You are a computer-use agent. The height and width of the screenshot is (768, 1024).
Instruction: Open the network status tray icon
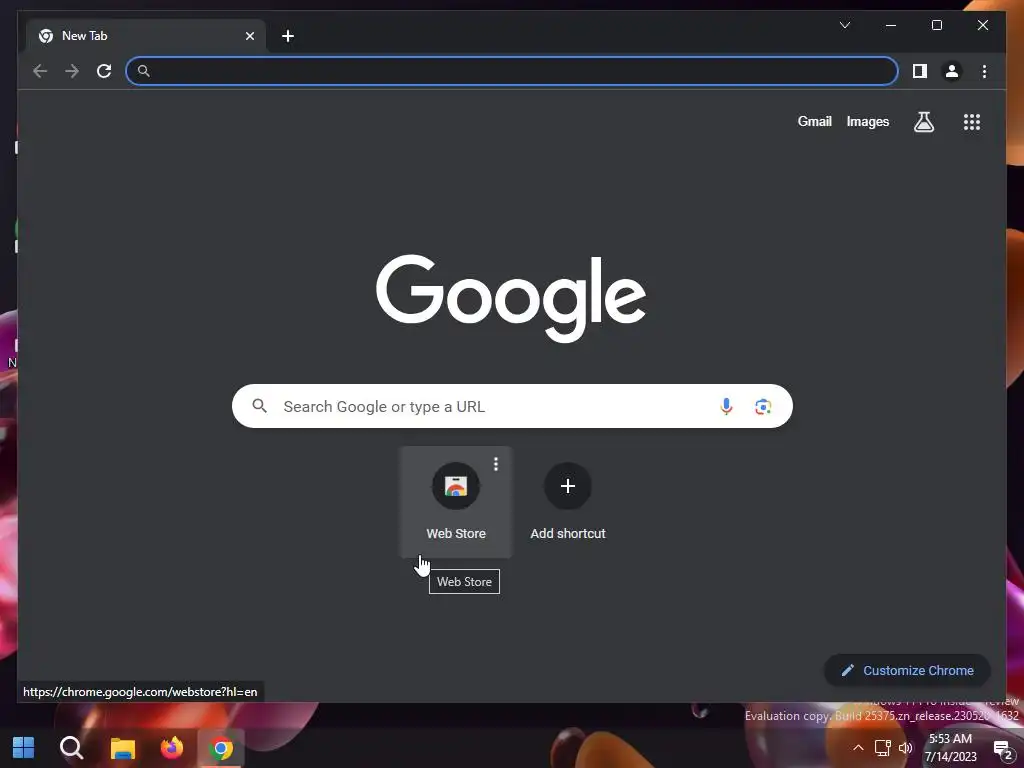[882, 748]
